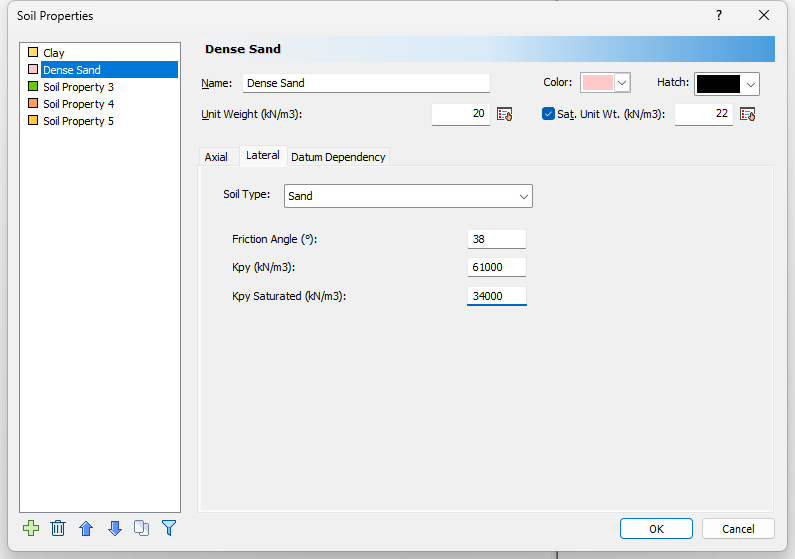Click the green plus add soil icon
This screenshot has width=795, height=559.
(x=31, y=528)
